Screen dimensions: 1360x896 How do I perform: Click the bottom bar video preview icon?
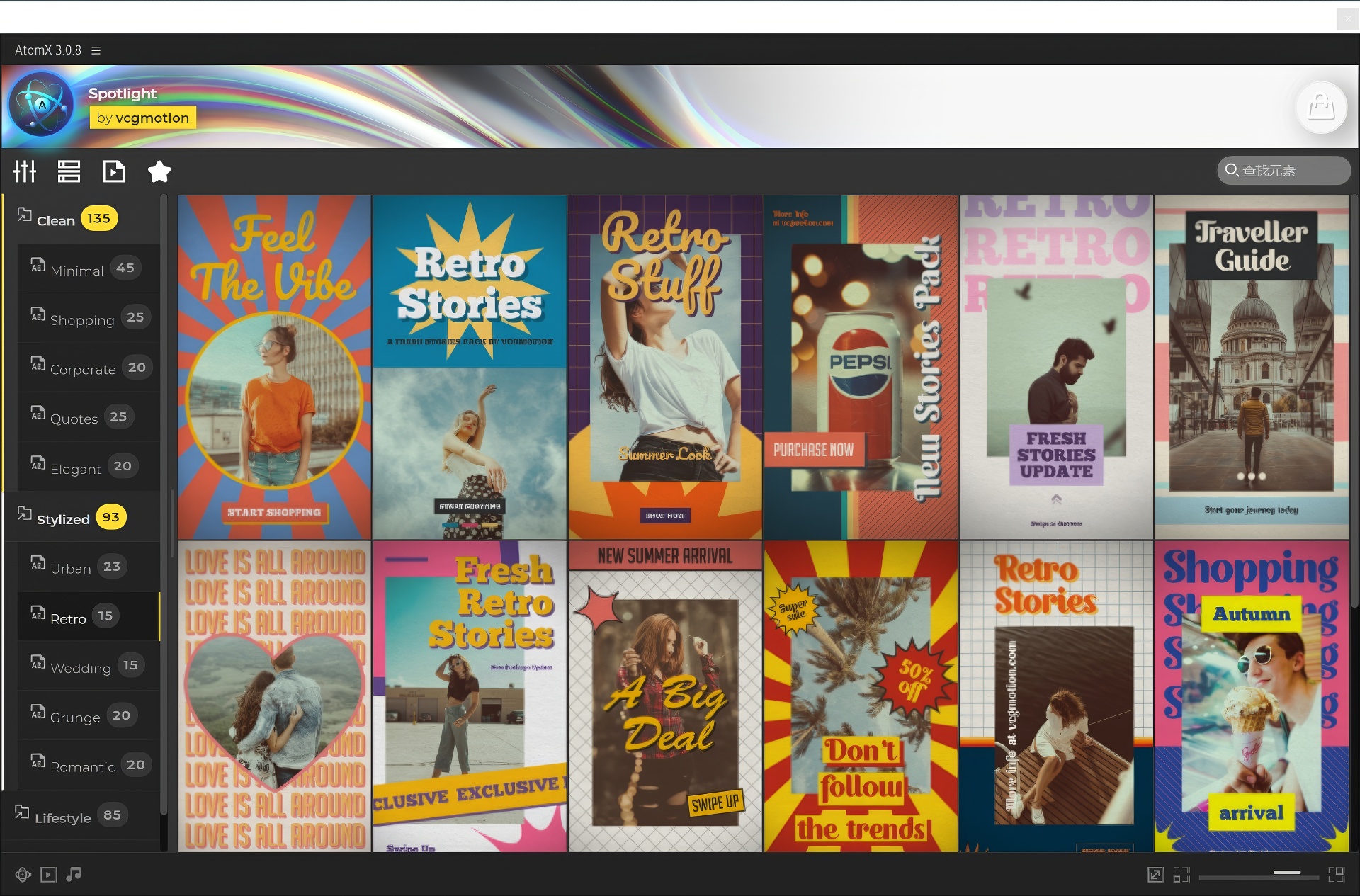pyautogui.click(x=48, y=875)
